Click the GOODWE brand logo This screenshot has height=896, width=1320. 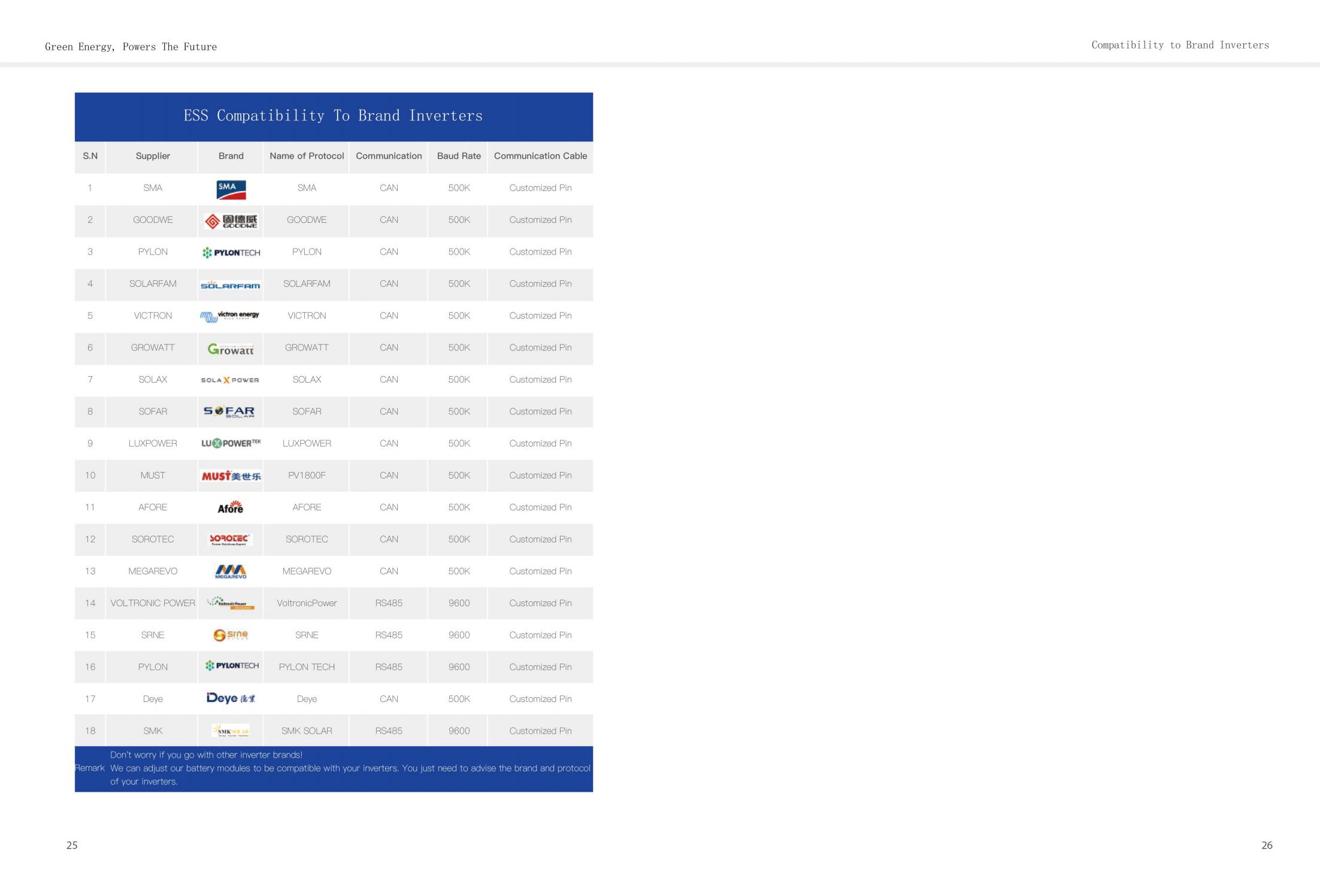coord(231,221)
